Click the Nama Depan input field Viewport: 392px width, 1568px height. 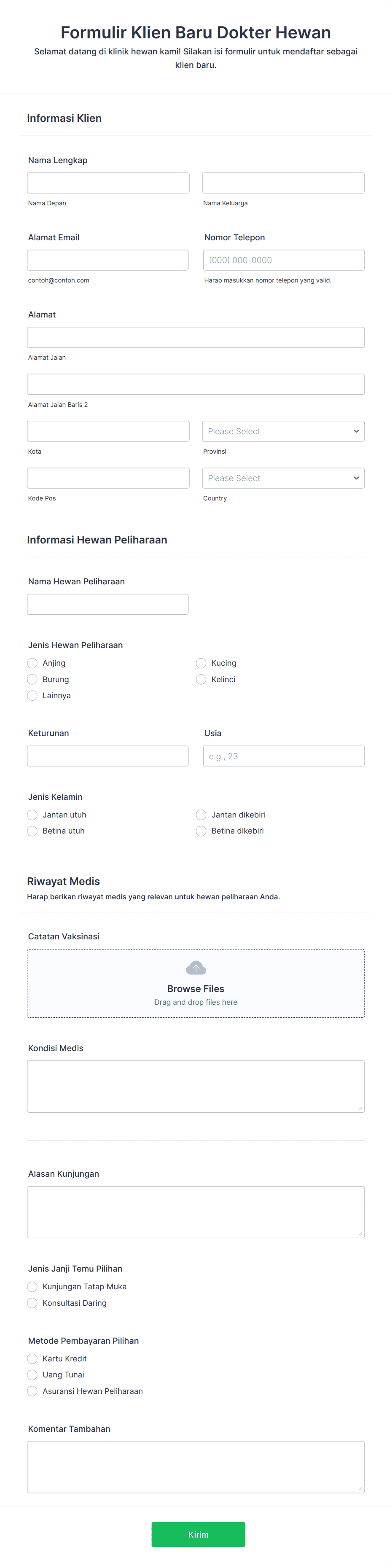tap(108, 182)
